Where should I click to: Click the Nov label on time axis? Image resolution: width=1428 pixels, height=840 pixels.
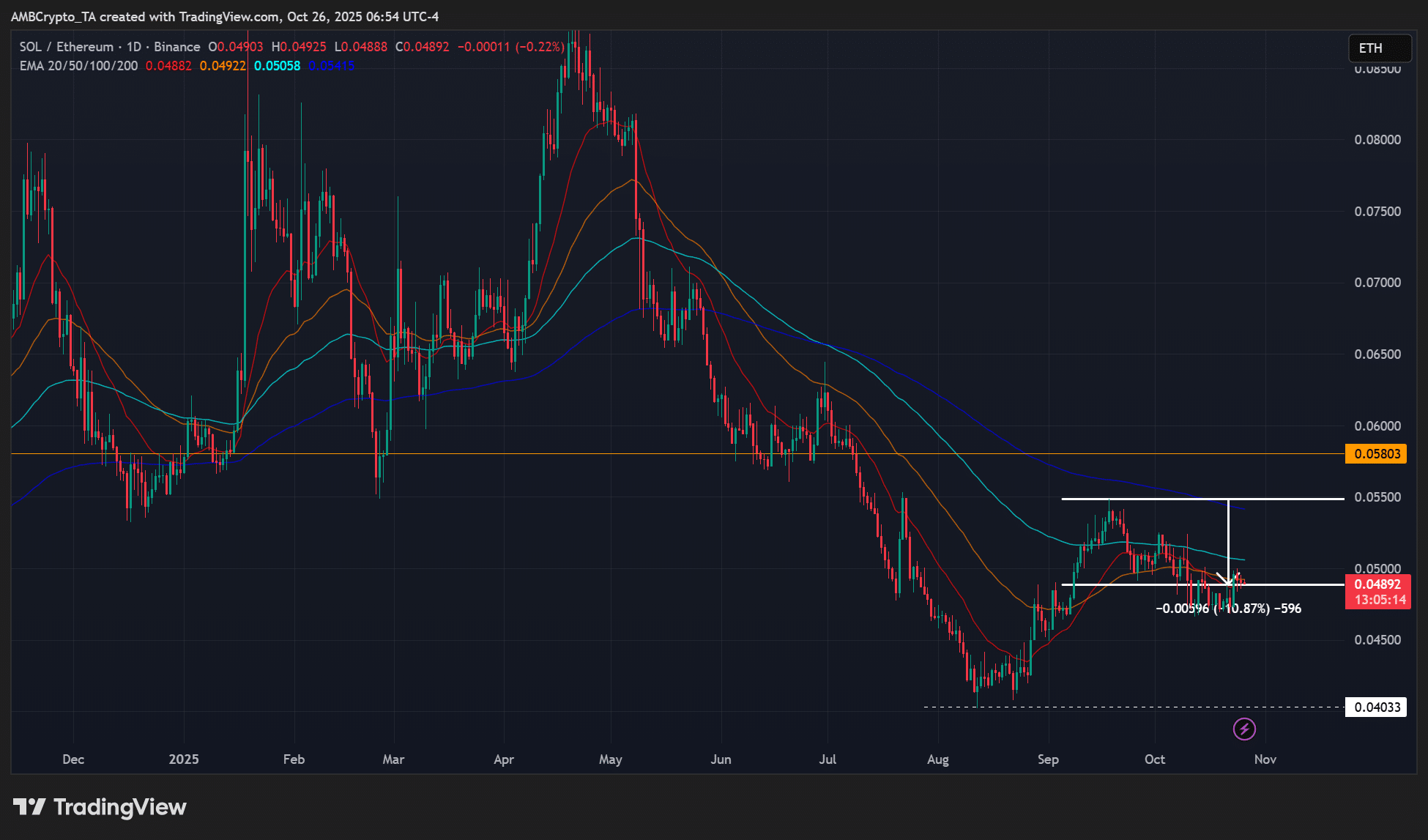[1265, 759]
